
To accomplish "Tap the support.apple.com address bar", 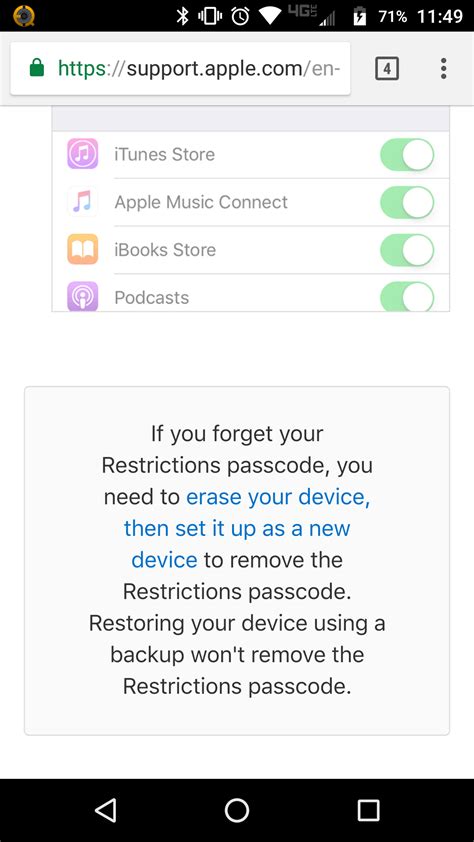I will (180, 69).
